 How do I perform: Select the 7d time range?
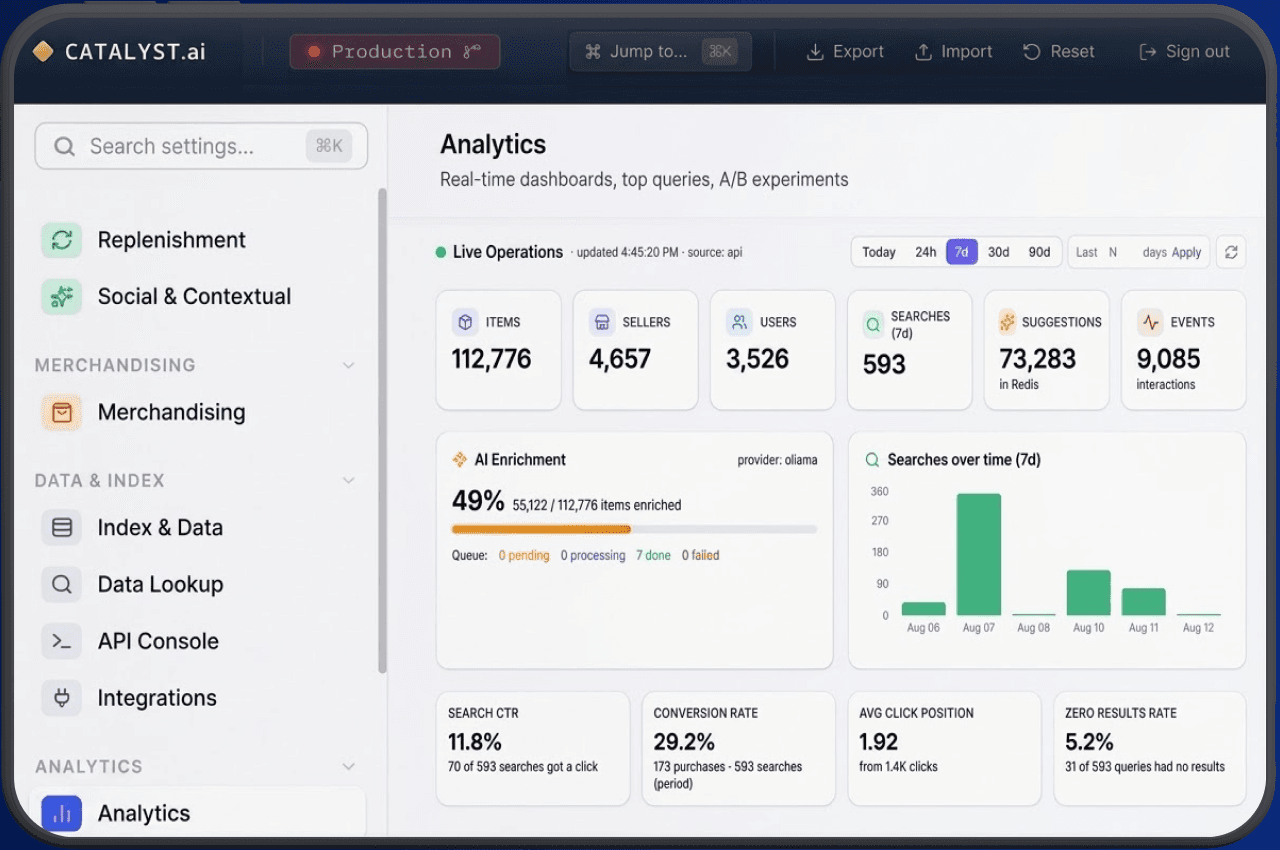tap(961, 252)
